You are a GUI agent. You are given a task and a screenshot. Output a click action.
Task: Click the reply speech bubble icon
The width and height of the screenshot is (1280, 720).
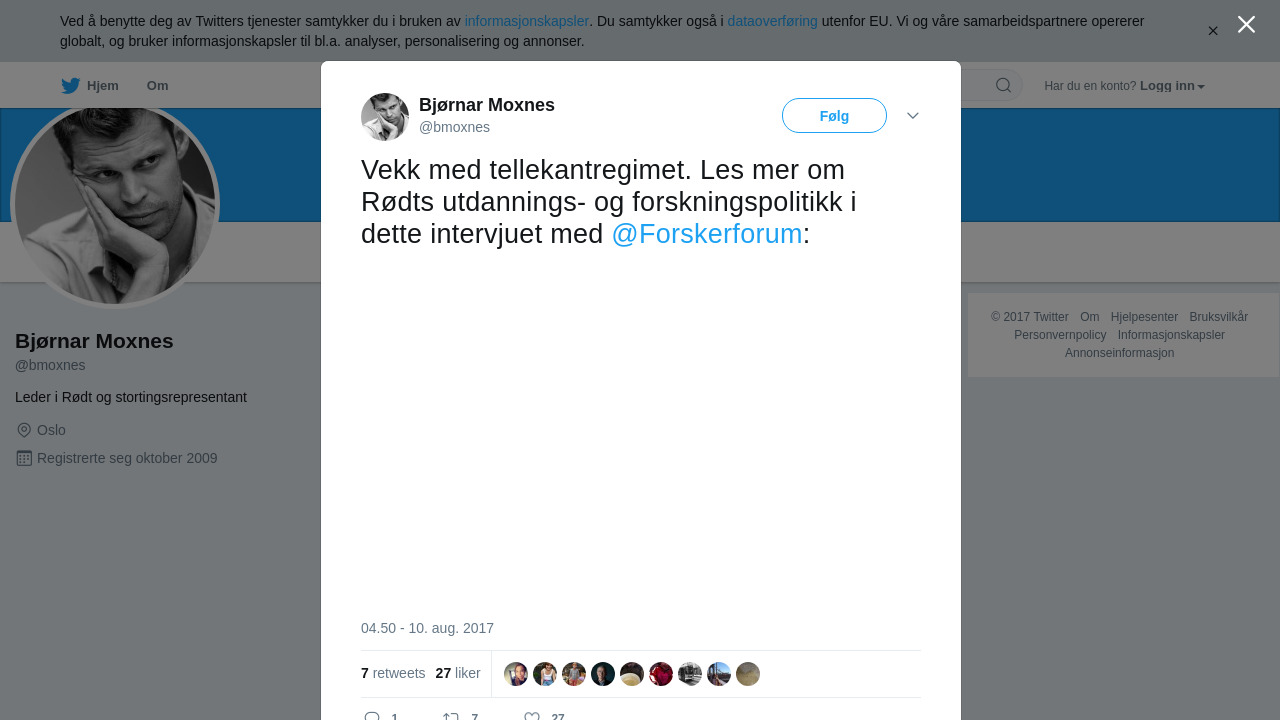[x=372, y=716]
